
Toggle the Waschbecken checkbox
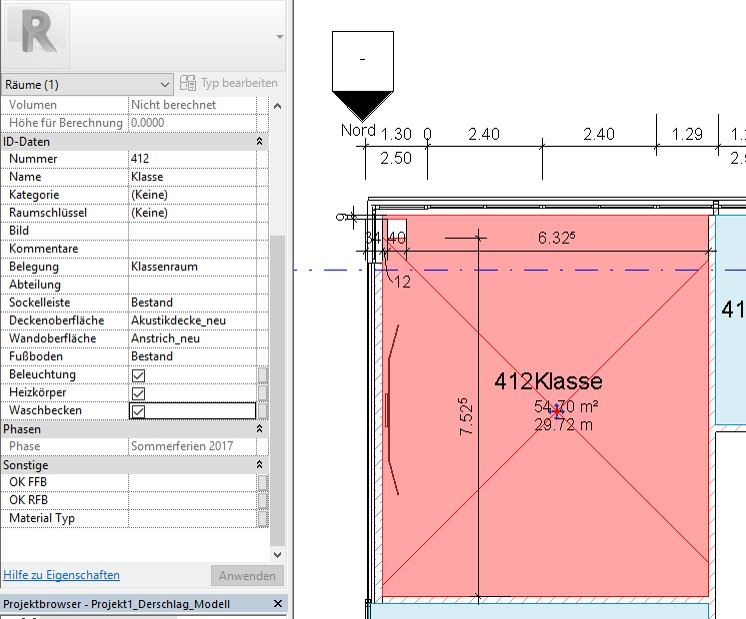139,411
